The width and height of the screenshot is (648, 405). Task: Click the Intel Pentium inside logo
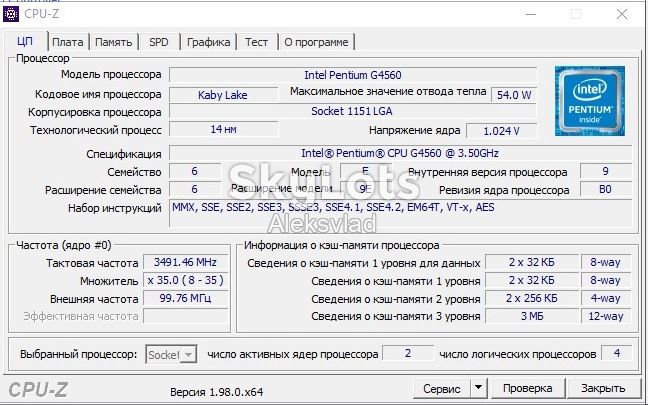pos(590,101)
